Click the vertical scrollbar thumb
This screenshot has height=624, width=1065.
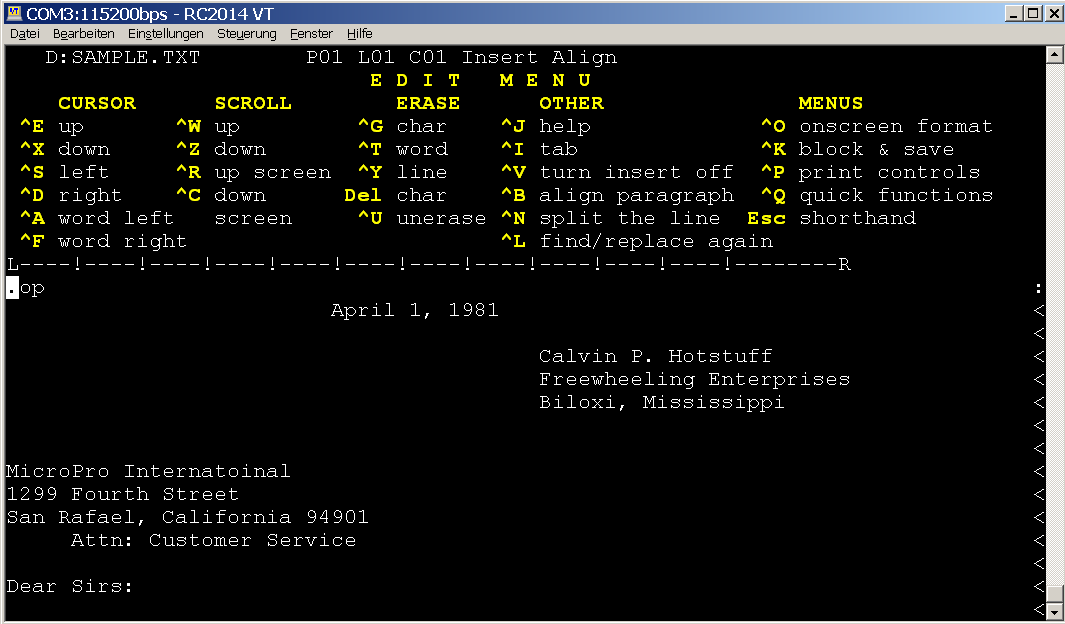pyautogui.click(x=1054, y=594)
